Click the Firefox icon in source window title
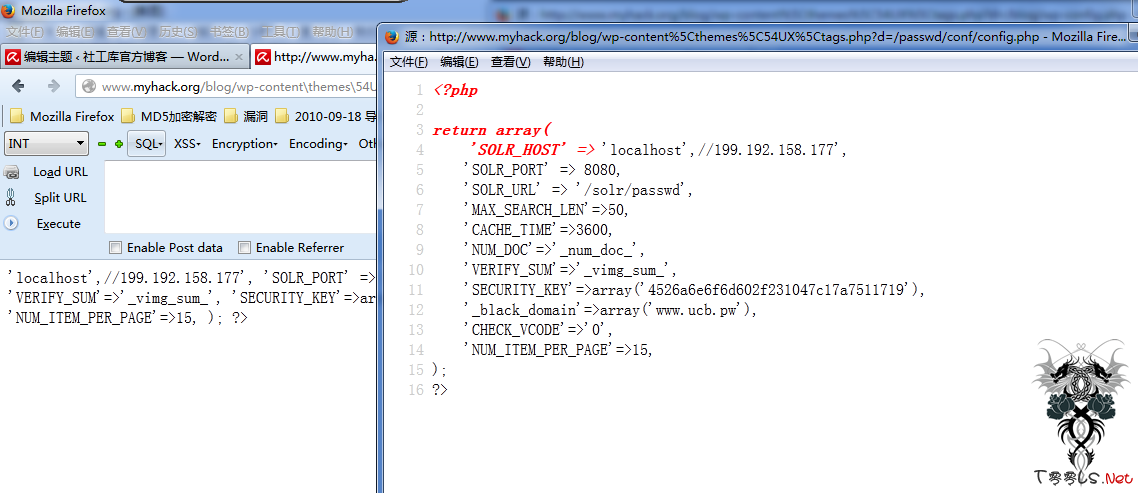1138x493 pixels. coord(392,36)
